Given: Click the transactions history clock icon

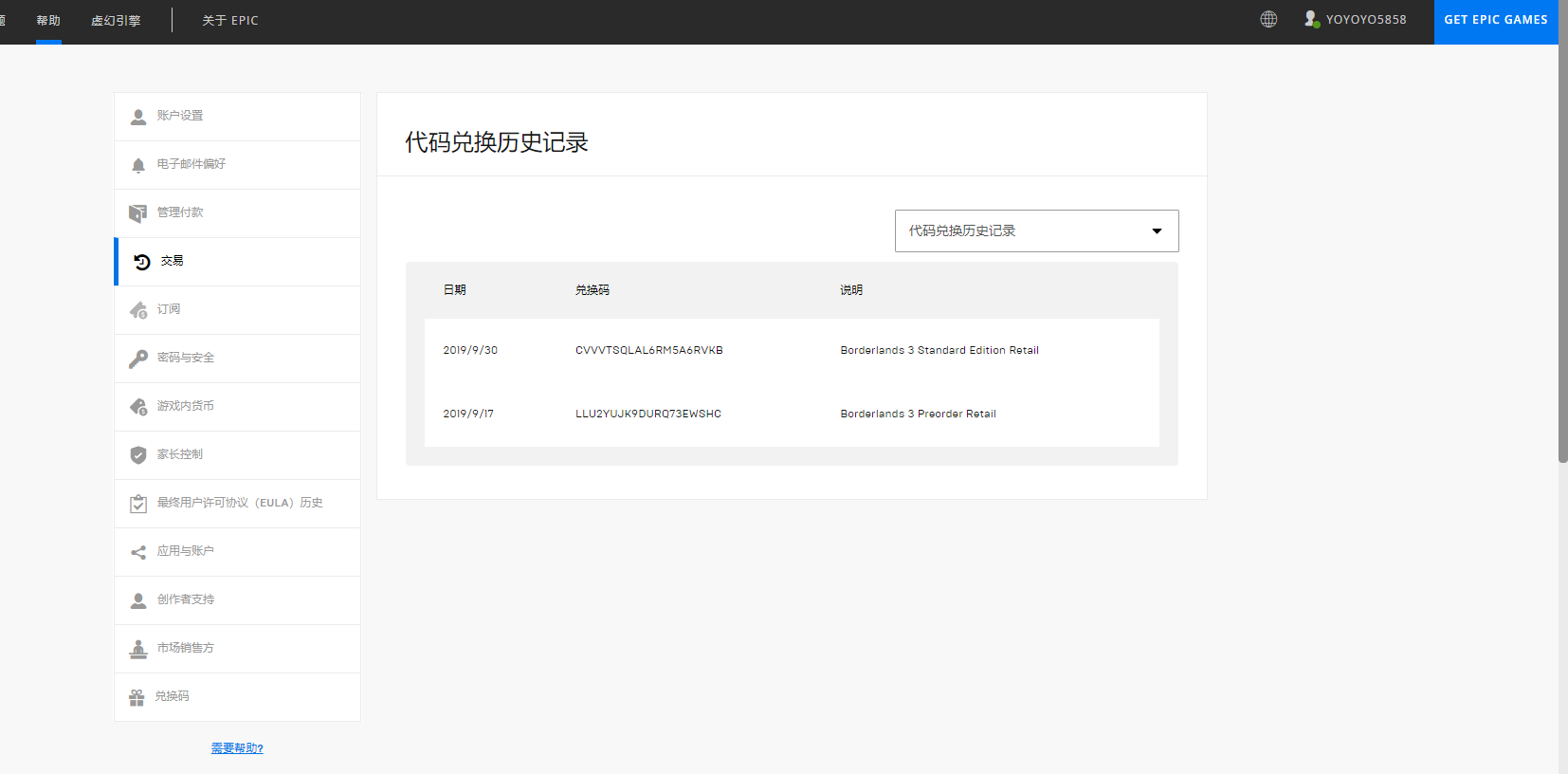Looking at the screenshot, I should [x=142, y=262].
